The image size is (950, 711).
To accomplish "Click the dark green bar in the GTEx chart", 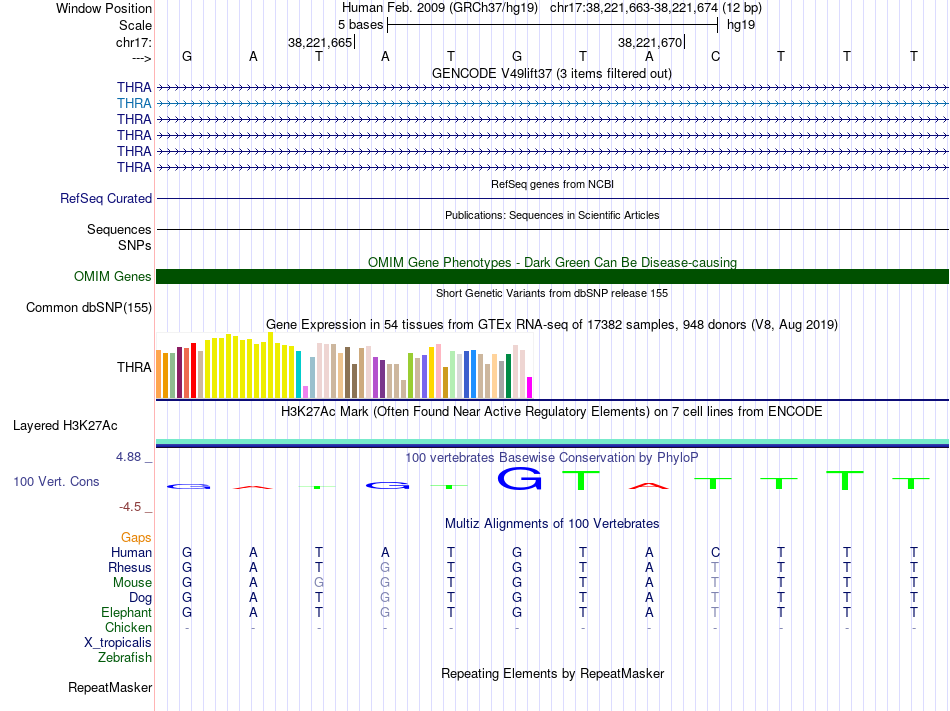I will point(508,376).
